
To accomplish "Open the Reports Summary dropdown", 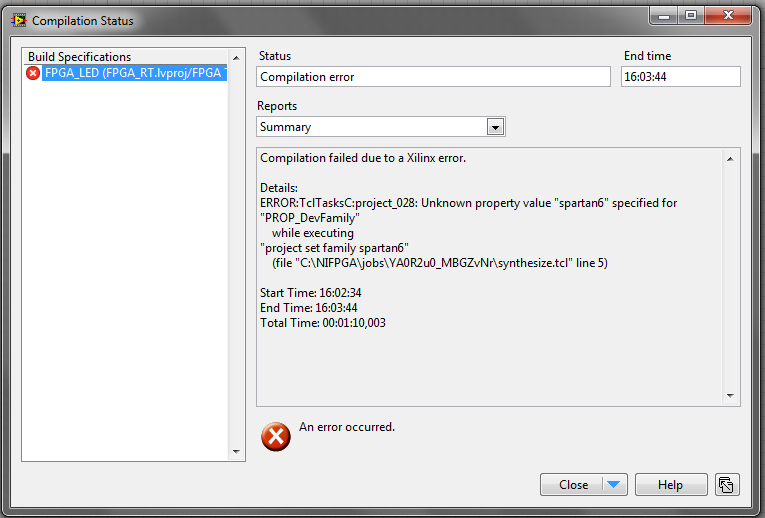I will (494, 127).
